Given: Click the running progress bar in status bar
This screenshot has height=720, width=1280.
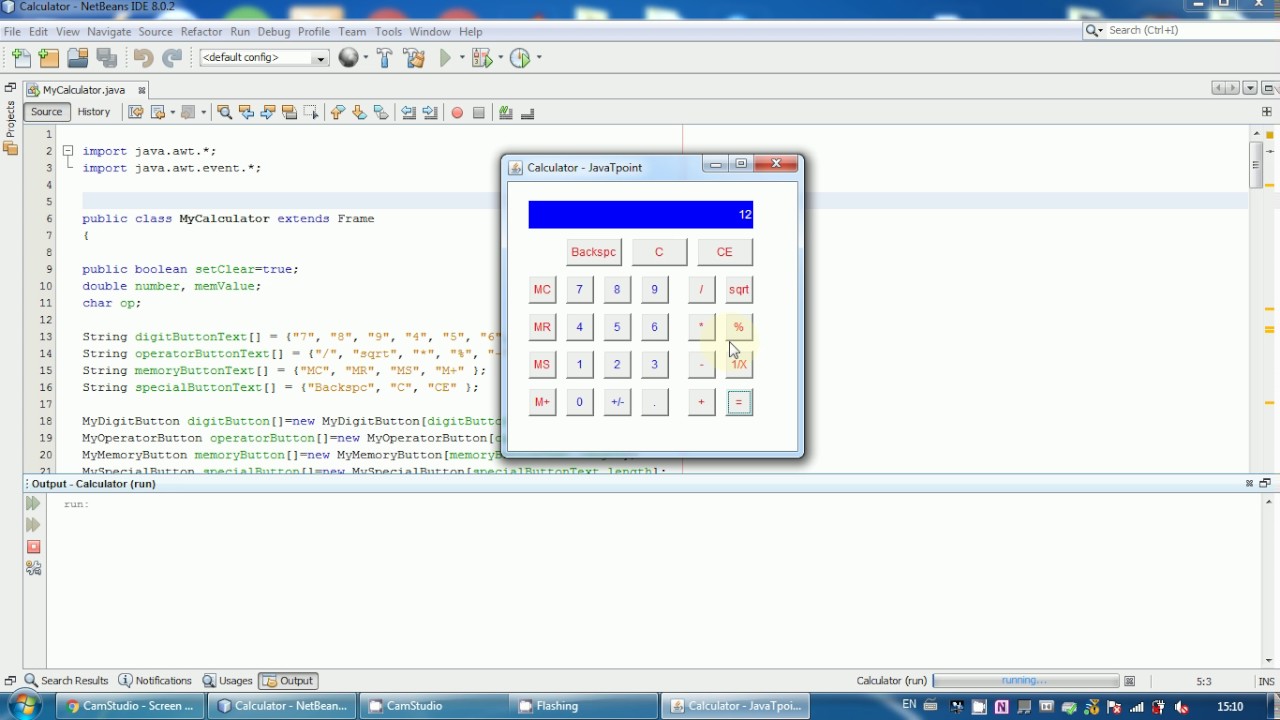Looking at the screenshot, I should click(1025, 681).
